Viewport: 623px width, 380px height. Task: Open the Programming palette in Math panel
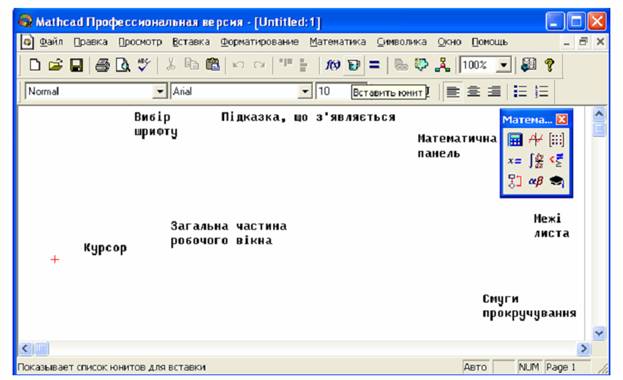[x=515, y=181]
